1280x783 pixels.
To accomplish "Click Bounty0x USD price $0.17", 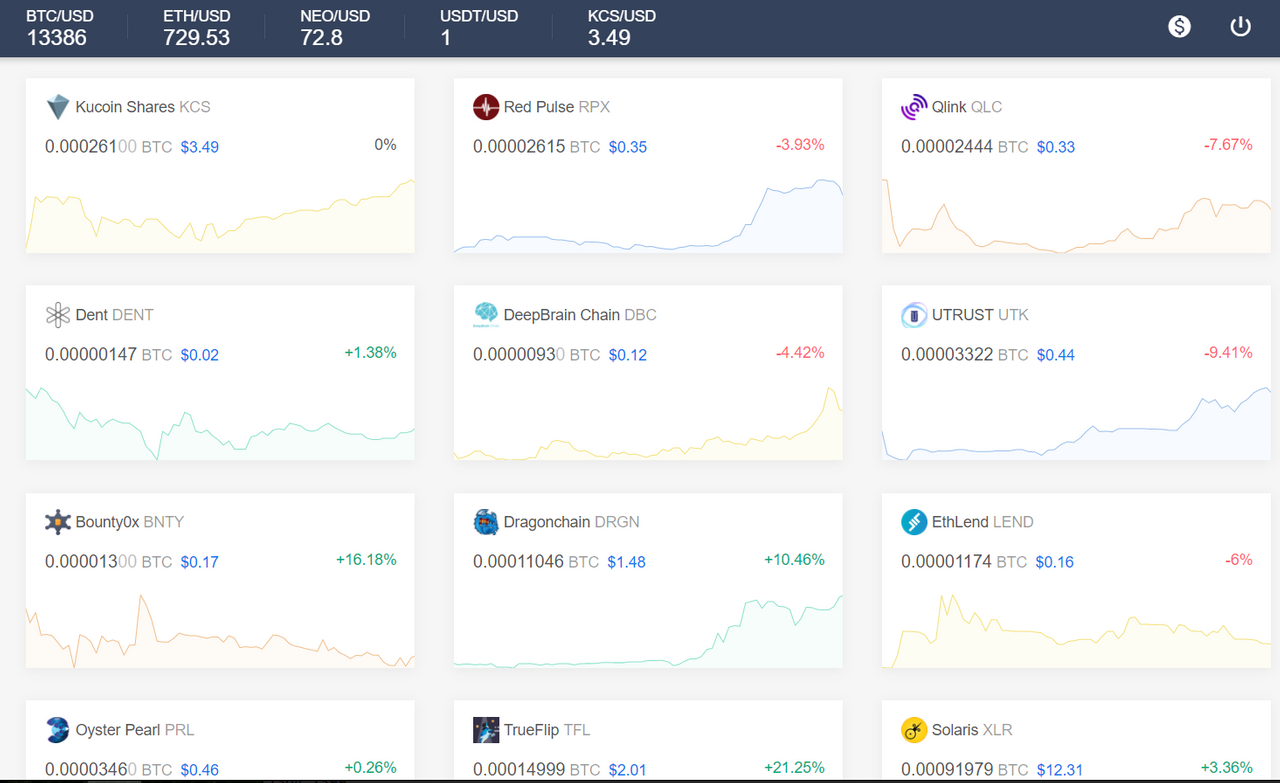I will click(200, 562).
